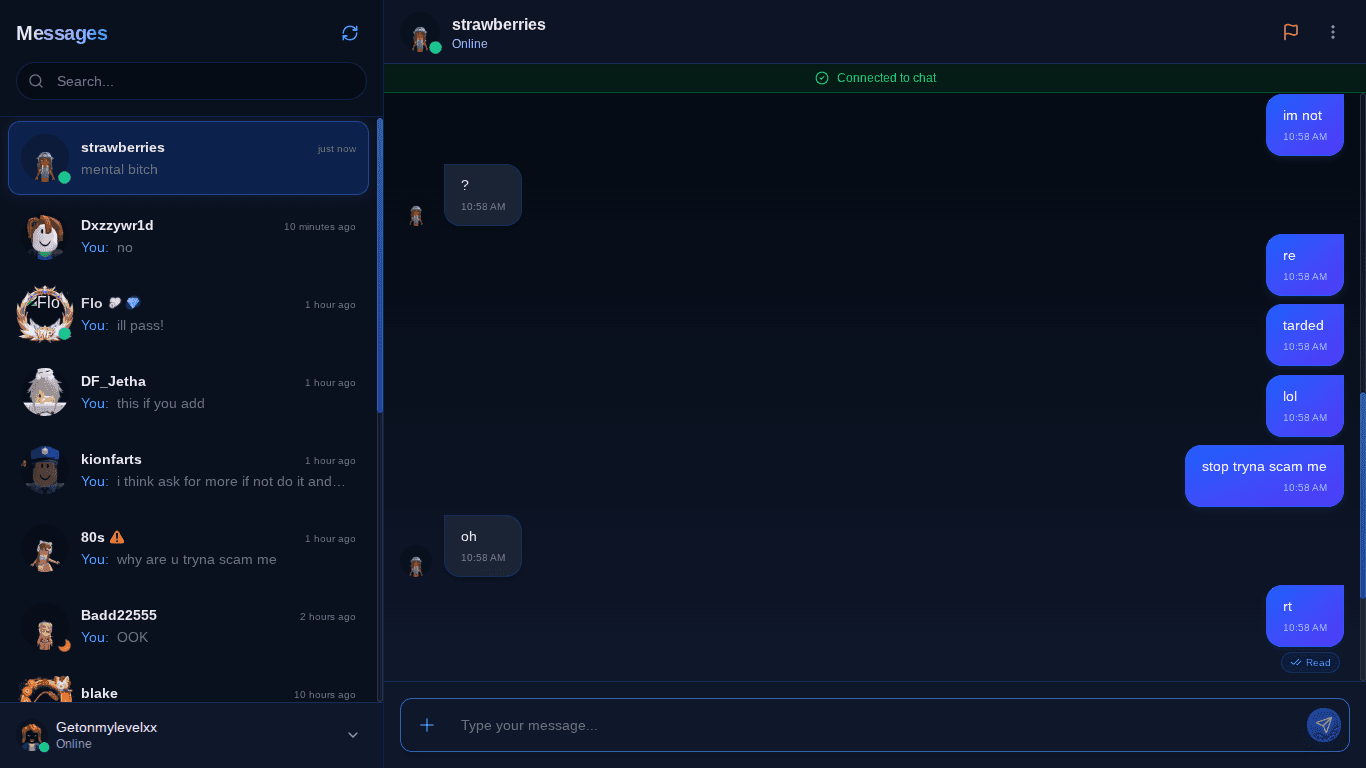The image size is (1366, 768).
Task: Click the Read receipt badge
Action: [x=1310, y=662]
